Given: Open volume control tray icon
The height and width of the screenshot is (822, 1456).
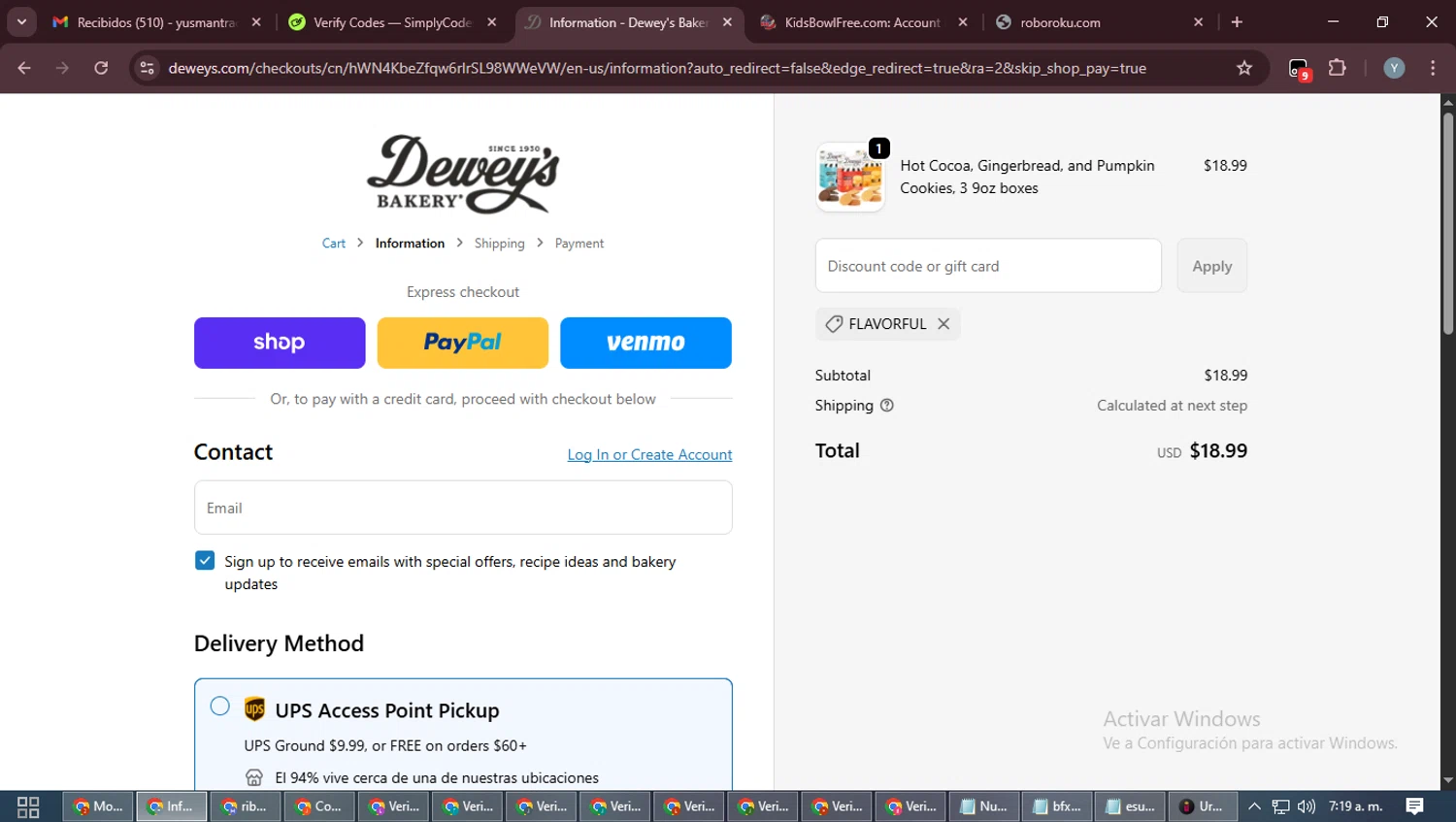Looking at the screenshot, I should [x=1307, y=806].
